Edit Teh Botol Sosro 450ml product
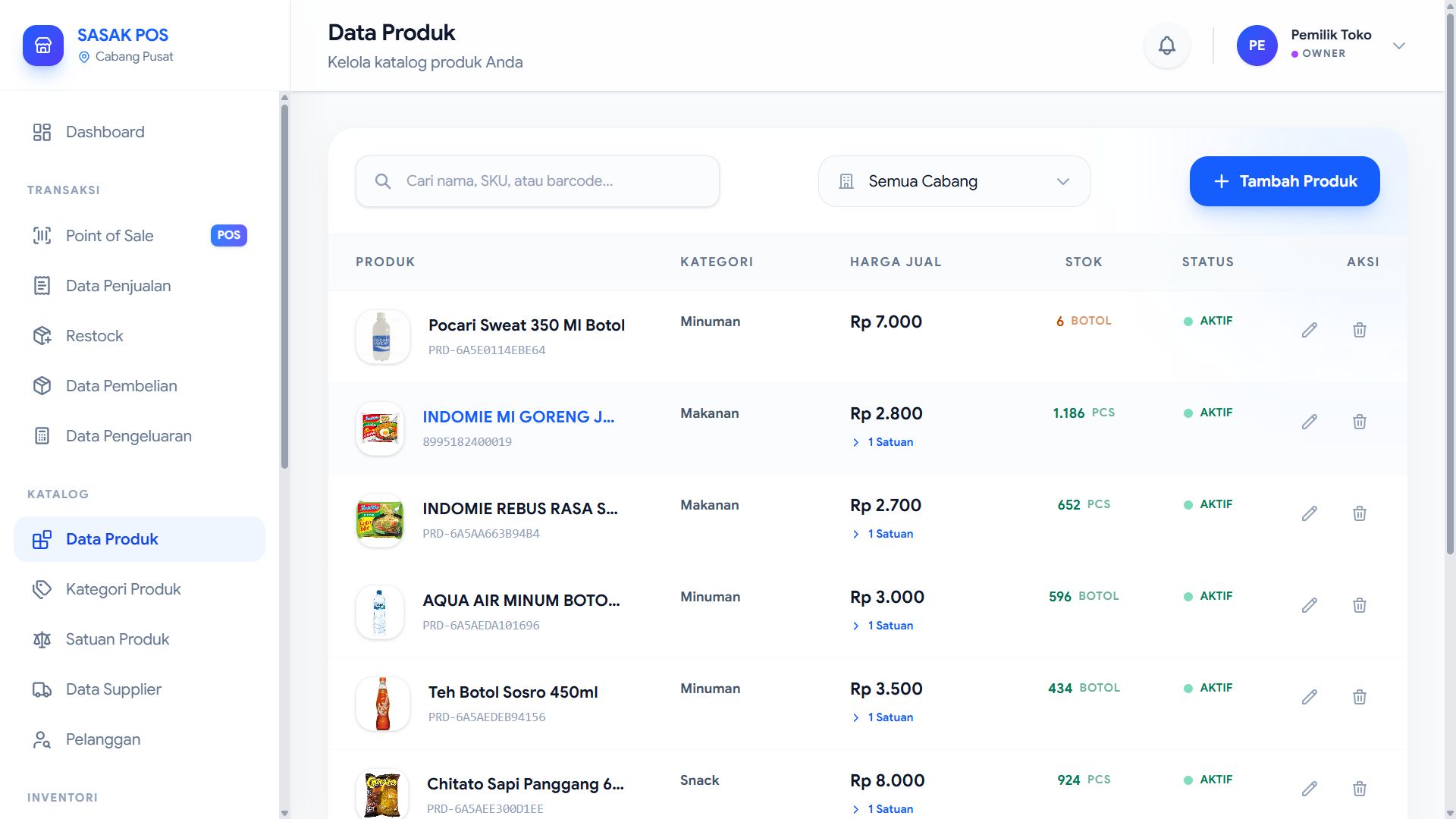Viewport: 1456px width, 819px height. [x=1309, y=697]
